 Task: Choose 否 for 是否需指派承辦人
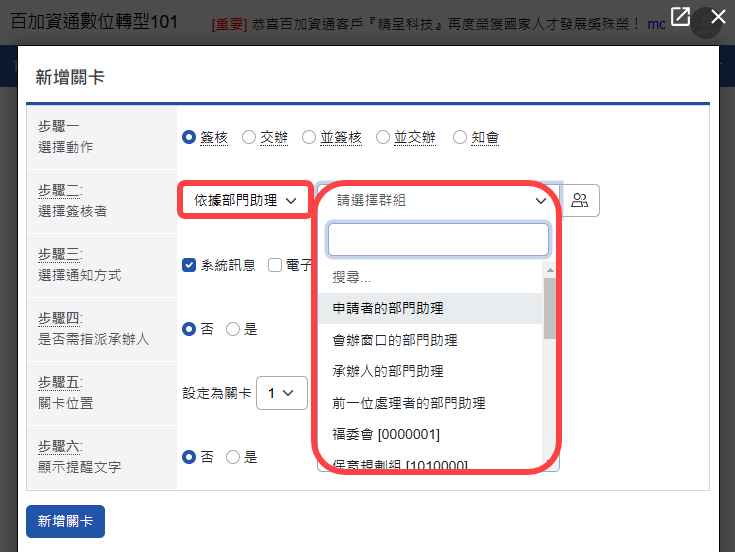(x=189, y=329)
